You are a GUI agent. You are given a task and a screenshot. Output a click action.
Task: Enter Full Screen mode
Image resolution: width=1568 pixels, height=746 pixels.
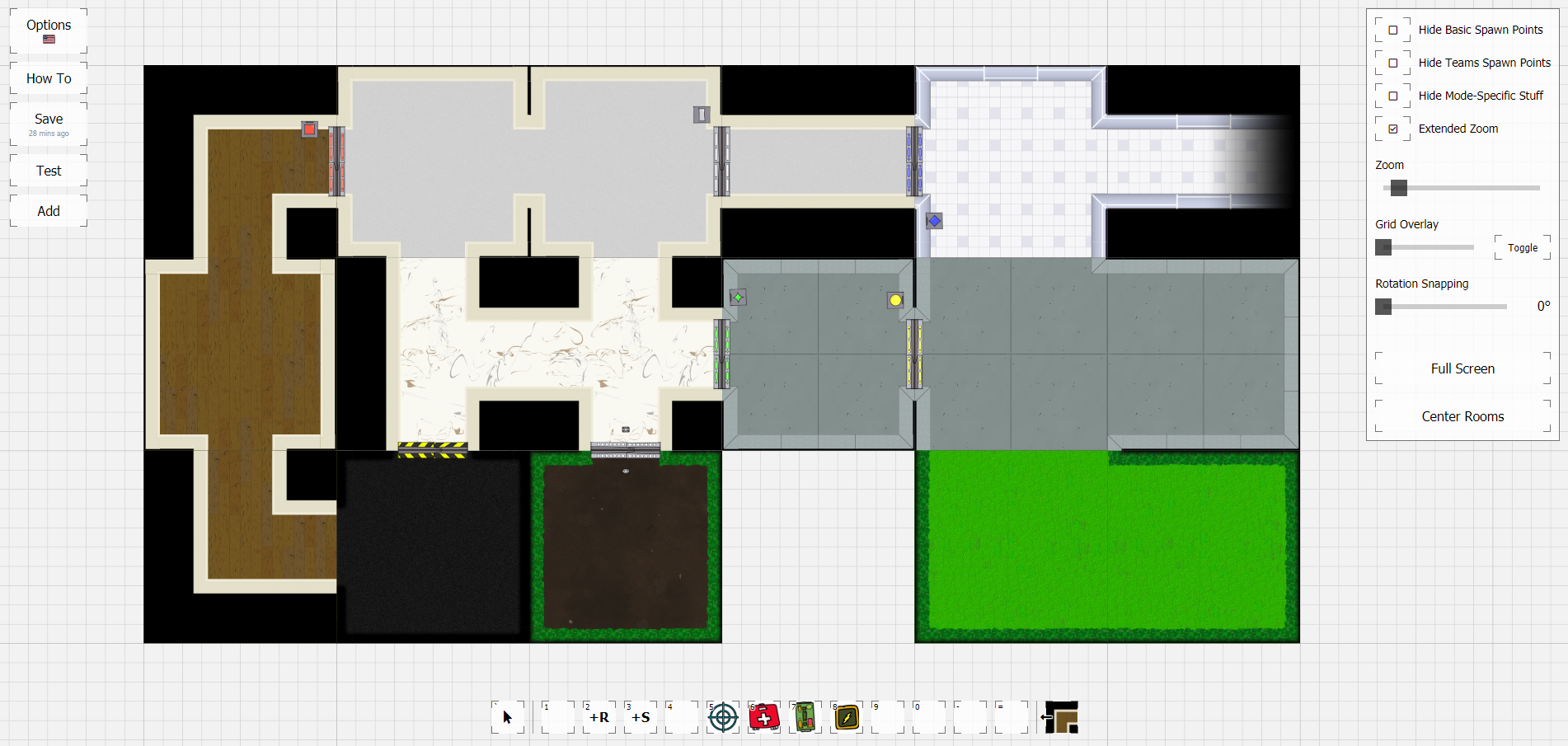1462,368
